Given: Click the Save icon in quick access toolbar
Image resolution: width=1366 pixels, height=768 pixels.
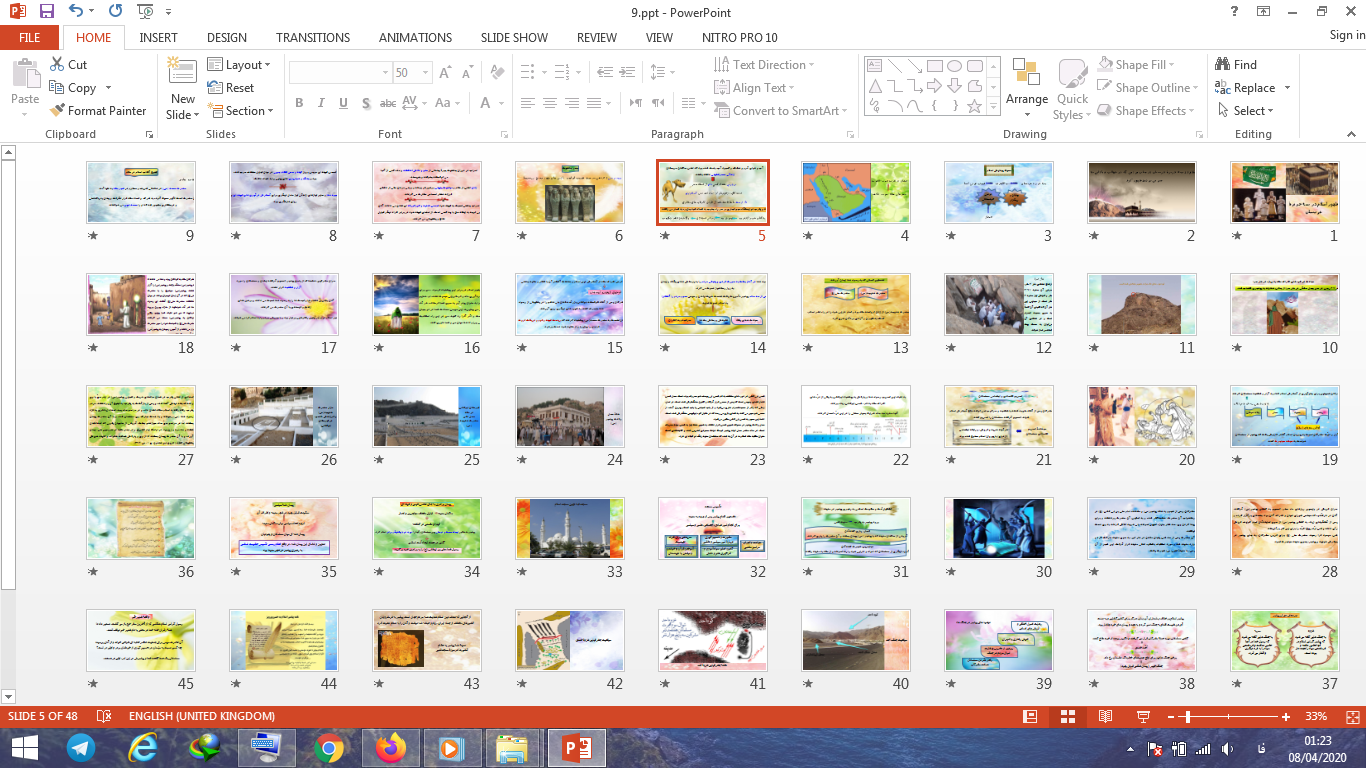Looking at the screenshot, I should [x=47, y=12].
